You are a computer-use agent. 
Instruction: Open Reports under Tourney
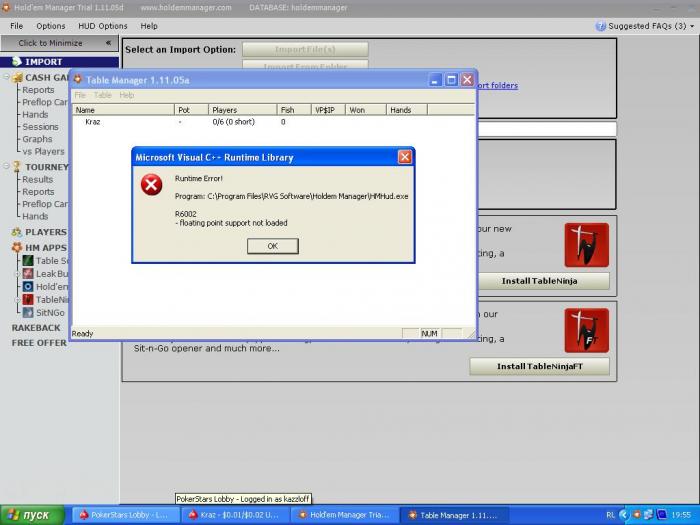tap(38, 192)
